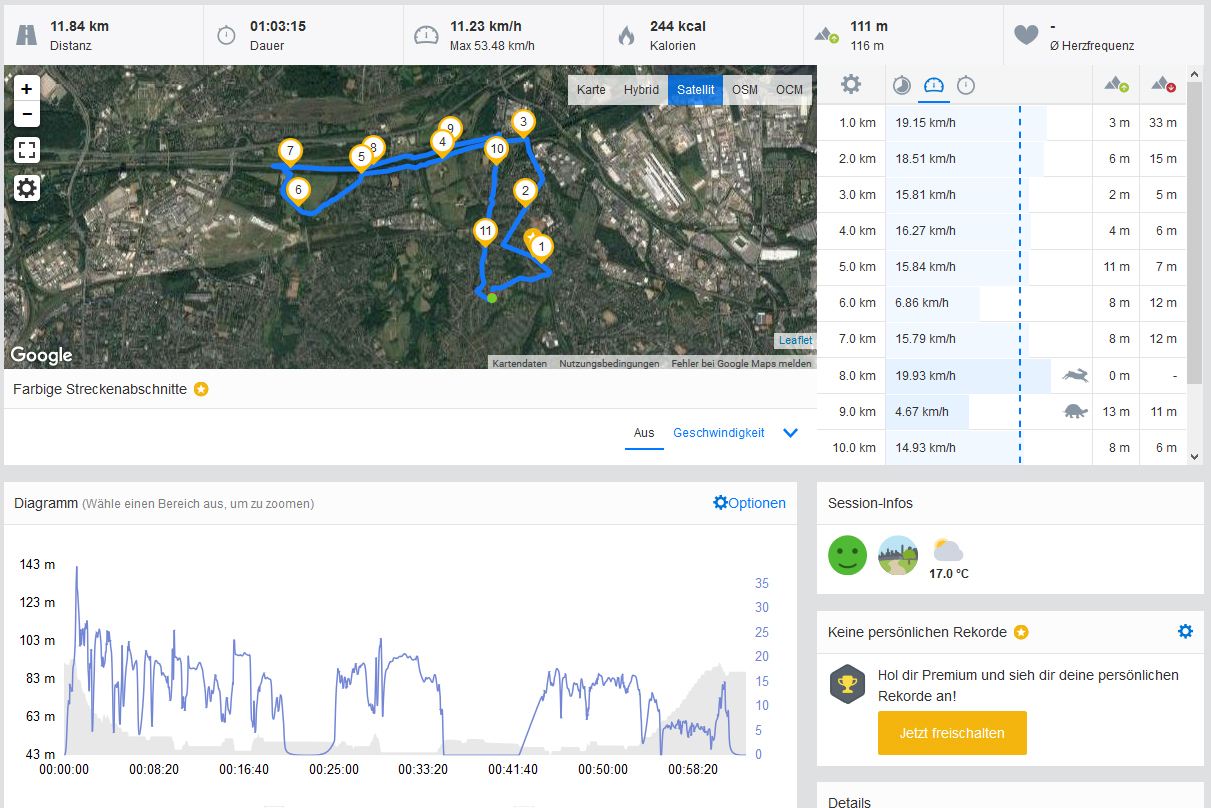Viewport: 1211px width, 808px height.
Task: Click the Google logo on map
Action: [x=41, y=355]
